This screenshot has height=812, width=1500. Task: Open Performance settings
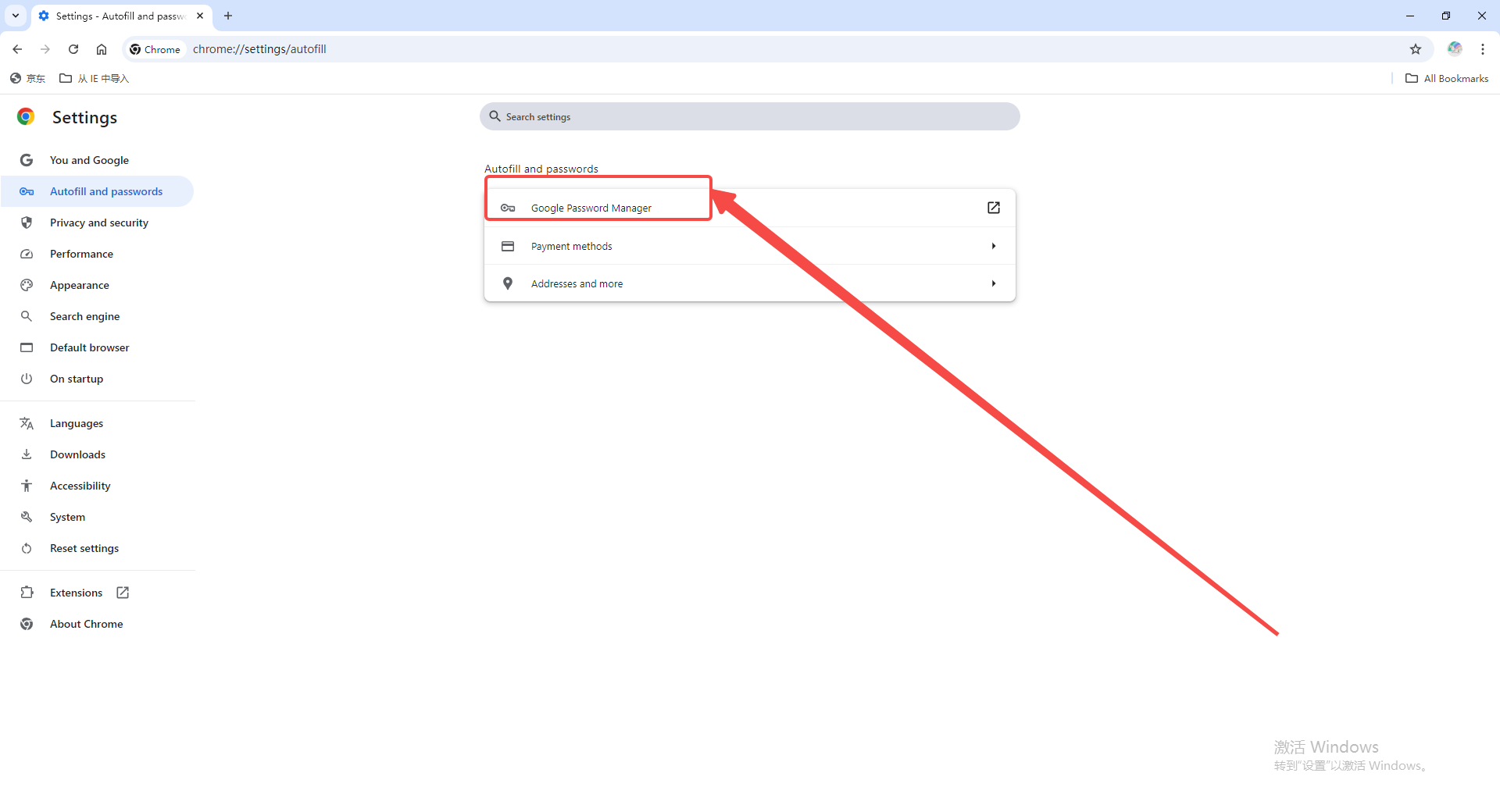tap(98, 254)
